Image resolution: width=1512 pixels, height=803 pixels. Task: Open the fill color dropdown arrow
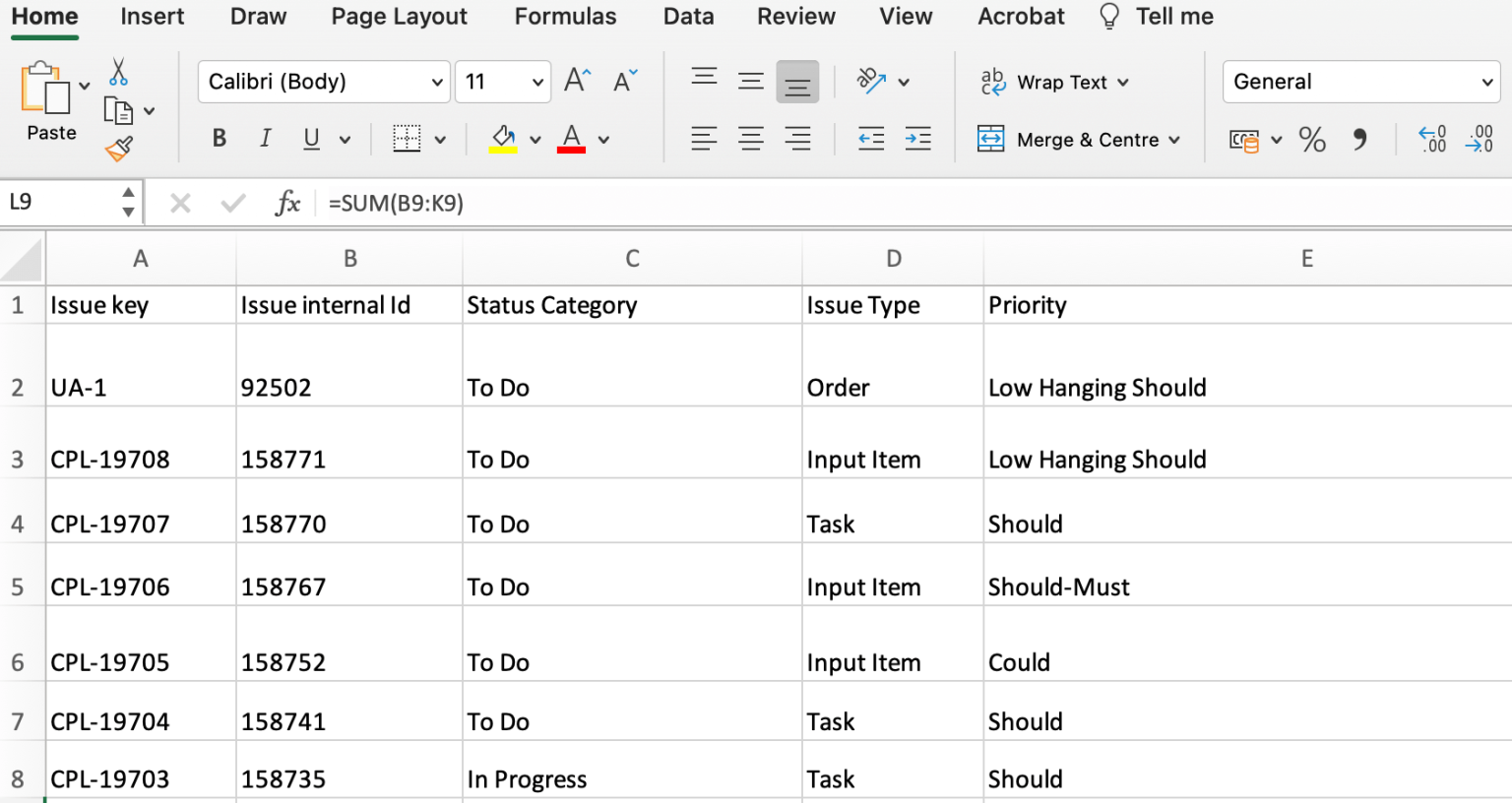(535, 139)
